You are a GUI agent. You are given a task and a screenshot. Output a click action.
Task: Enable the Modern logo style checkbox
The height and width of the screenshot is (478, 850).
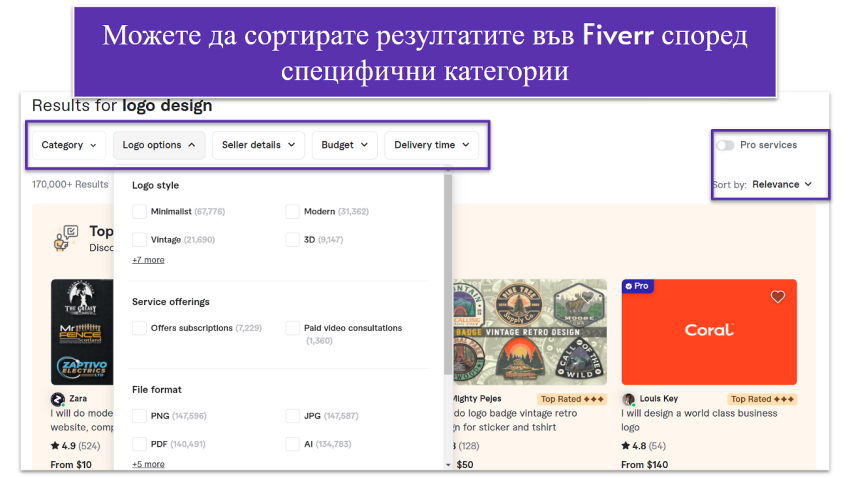click(293, 211)
